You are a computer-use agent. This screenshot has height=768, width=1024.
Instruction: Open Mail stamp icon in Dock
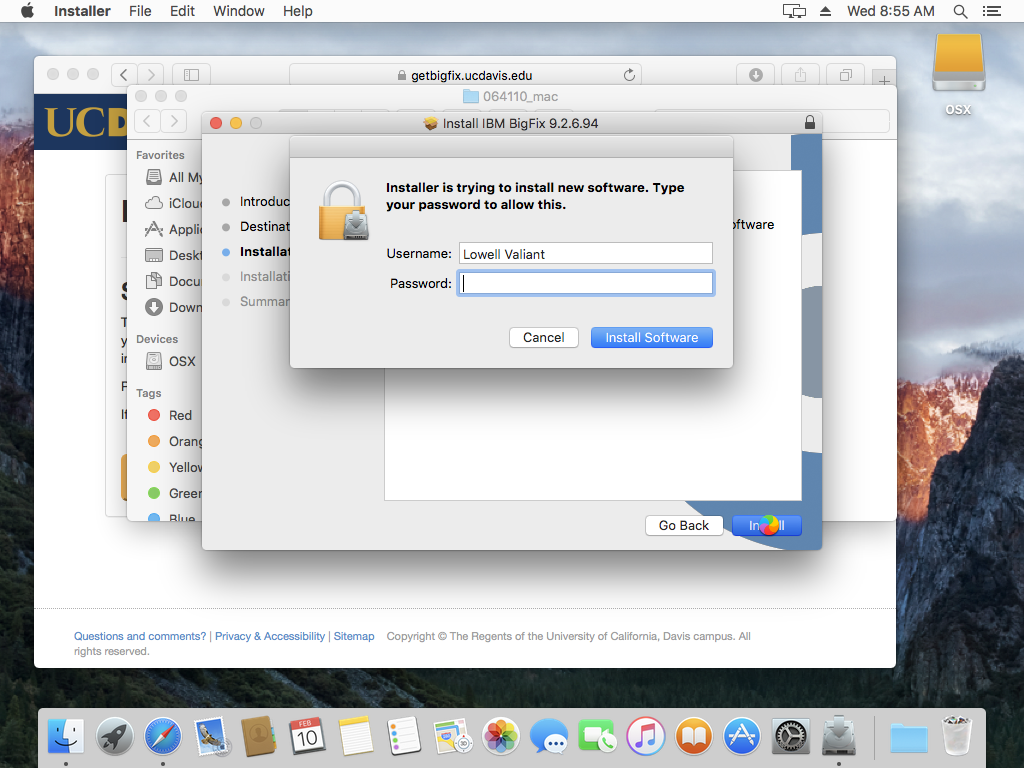[211, 736]
